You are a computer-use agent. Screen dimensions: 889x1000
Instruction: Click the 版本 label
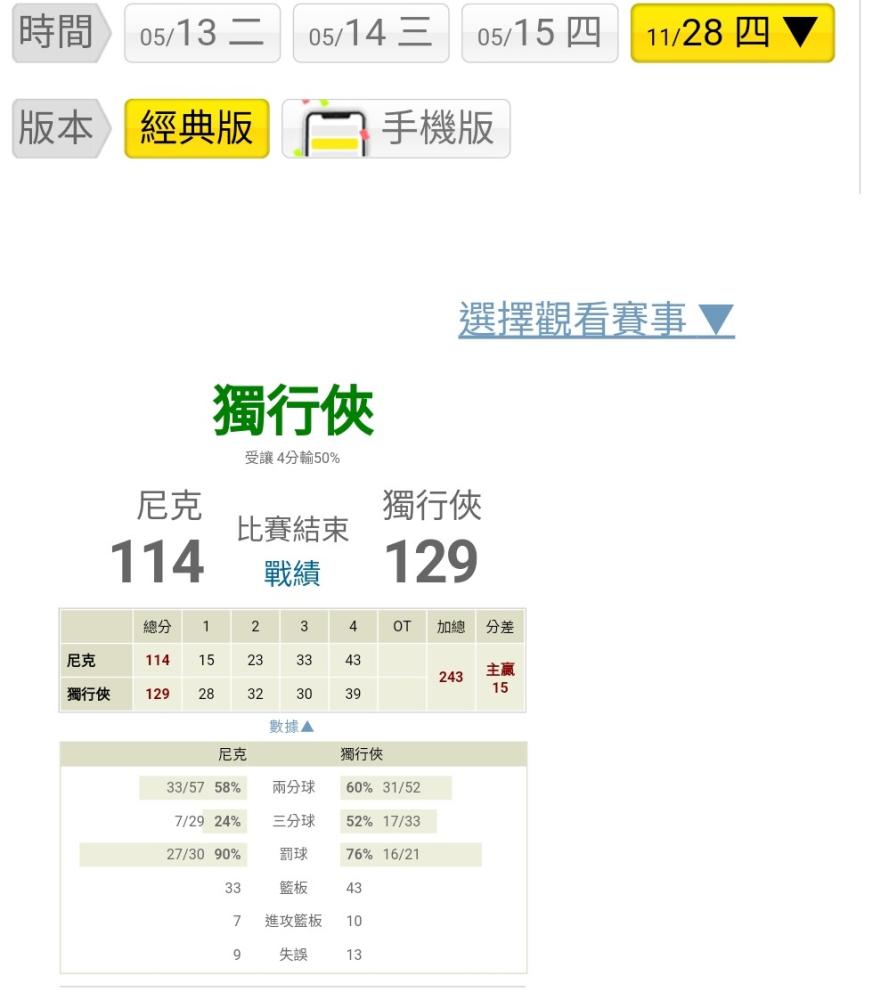pyautogui.click(x=61, y=128)
